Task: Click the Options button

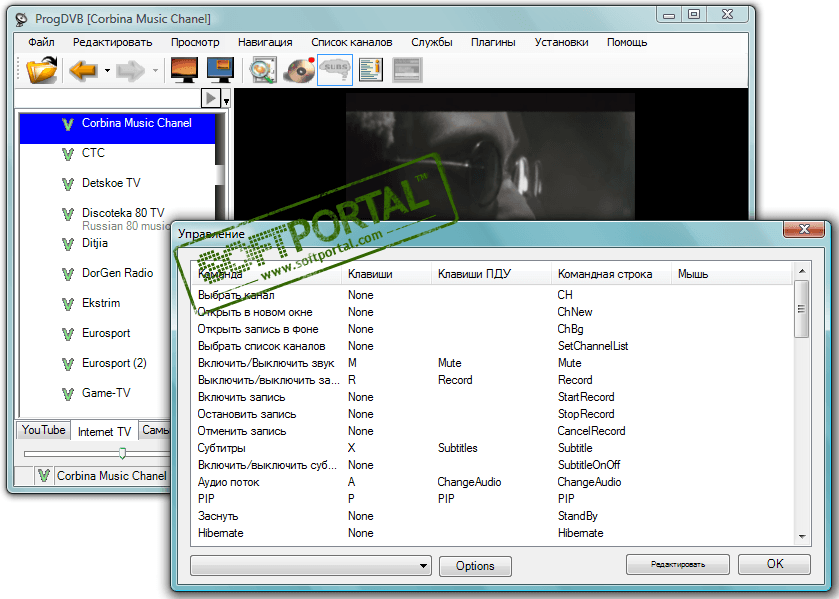Action: (x=475, y=566)
